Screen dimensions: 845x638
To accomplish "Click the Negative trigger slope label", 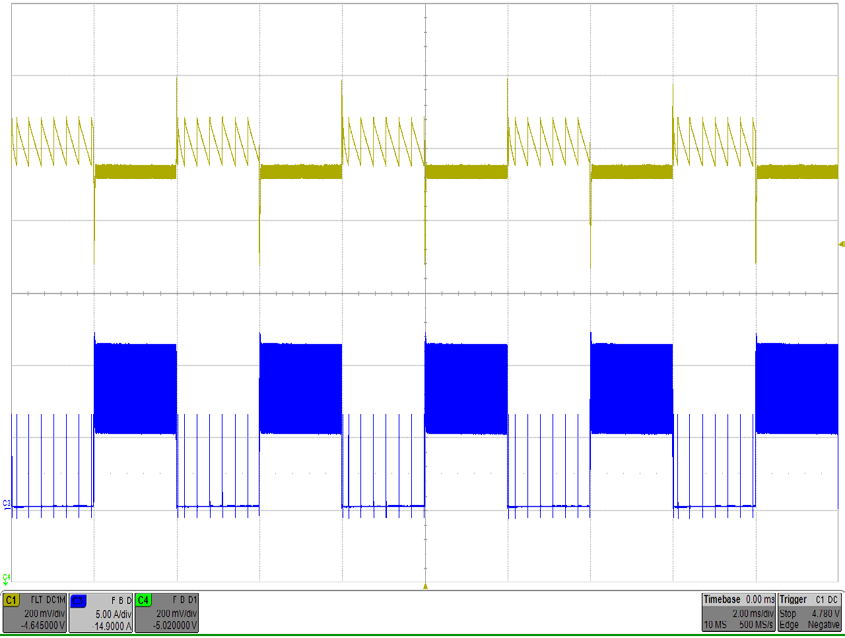I will pyautogui.click(x=824, y=625).
